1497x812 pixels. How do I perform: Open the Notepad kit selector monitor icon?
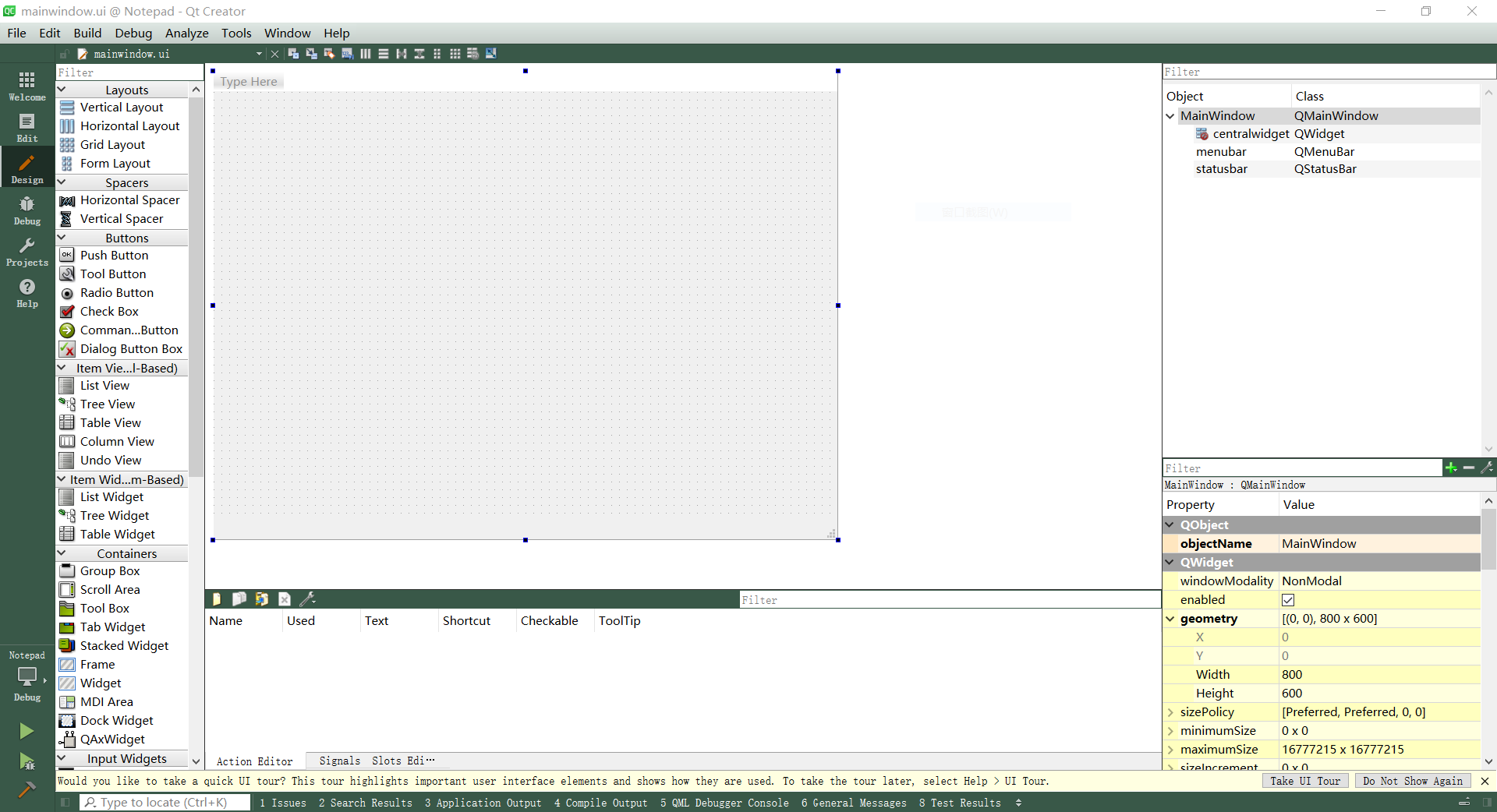click(27, 676)
